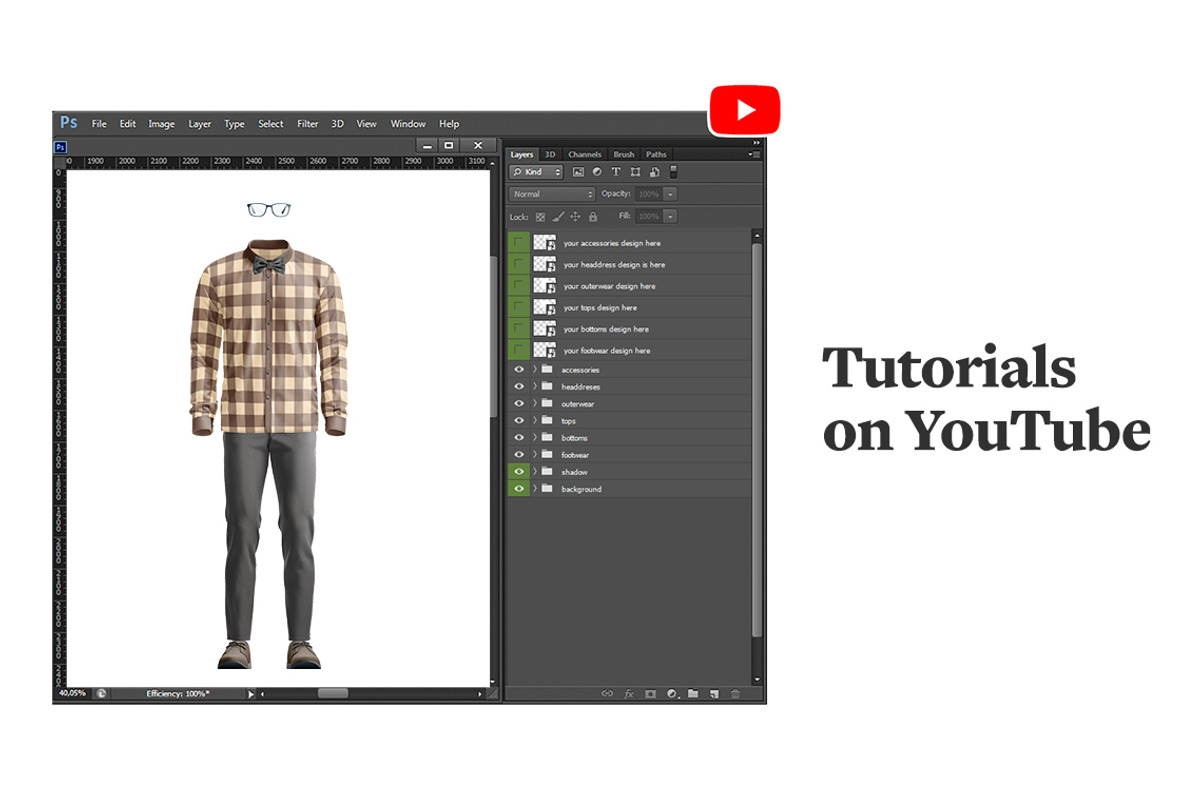Click the Link layers icon
The height and width of the screenshot is (800, 1200).
(x=607, y=693)
